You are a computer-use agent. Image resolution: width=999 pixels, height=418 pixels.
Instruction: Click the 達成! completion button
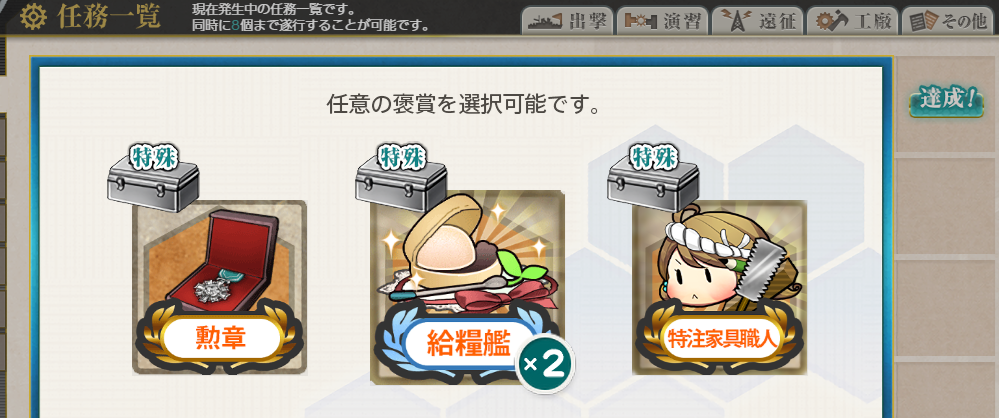945,101
